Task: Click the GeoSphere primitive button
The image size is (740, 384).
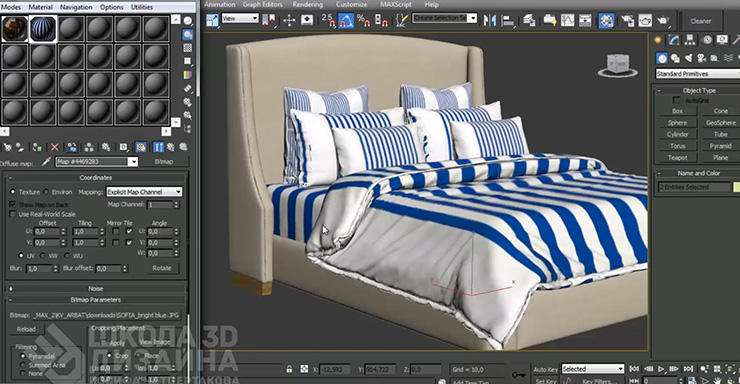Action: (721, 123)
